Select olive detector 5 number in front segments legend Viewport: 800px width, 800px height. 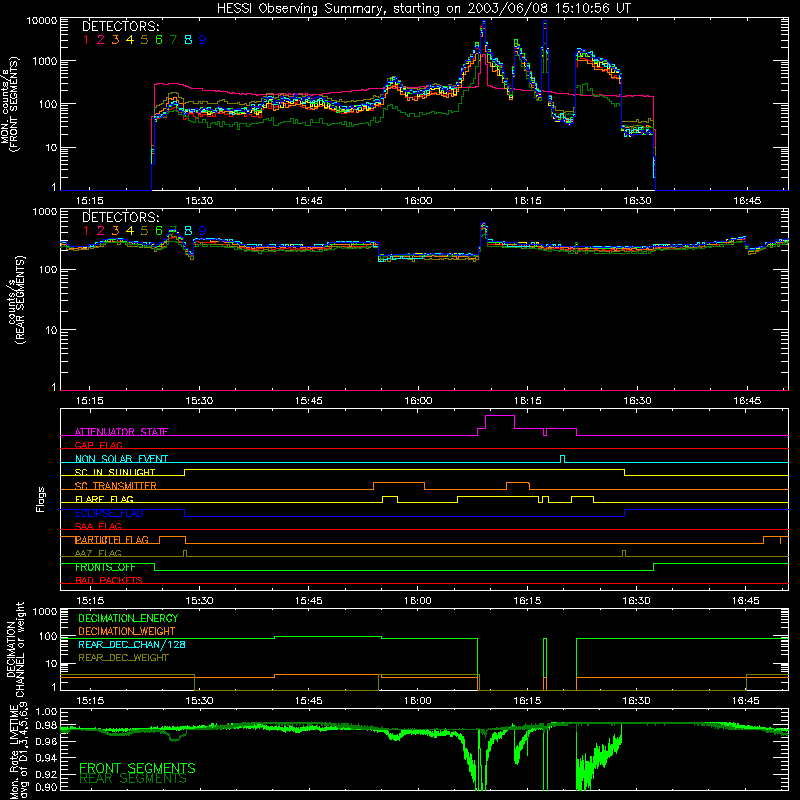(x=144, y=40)
